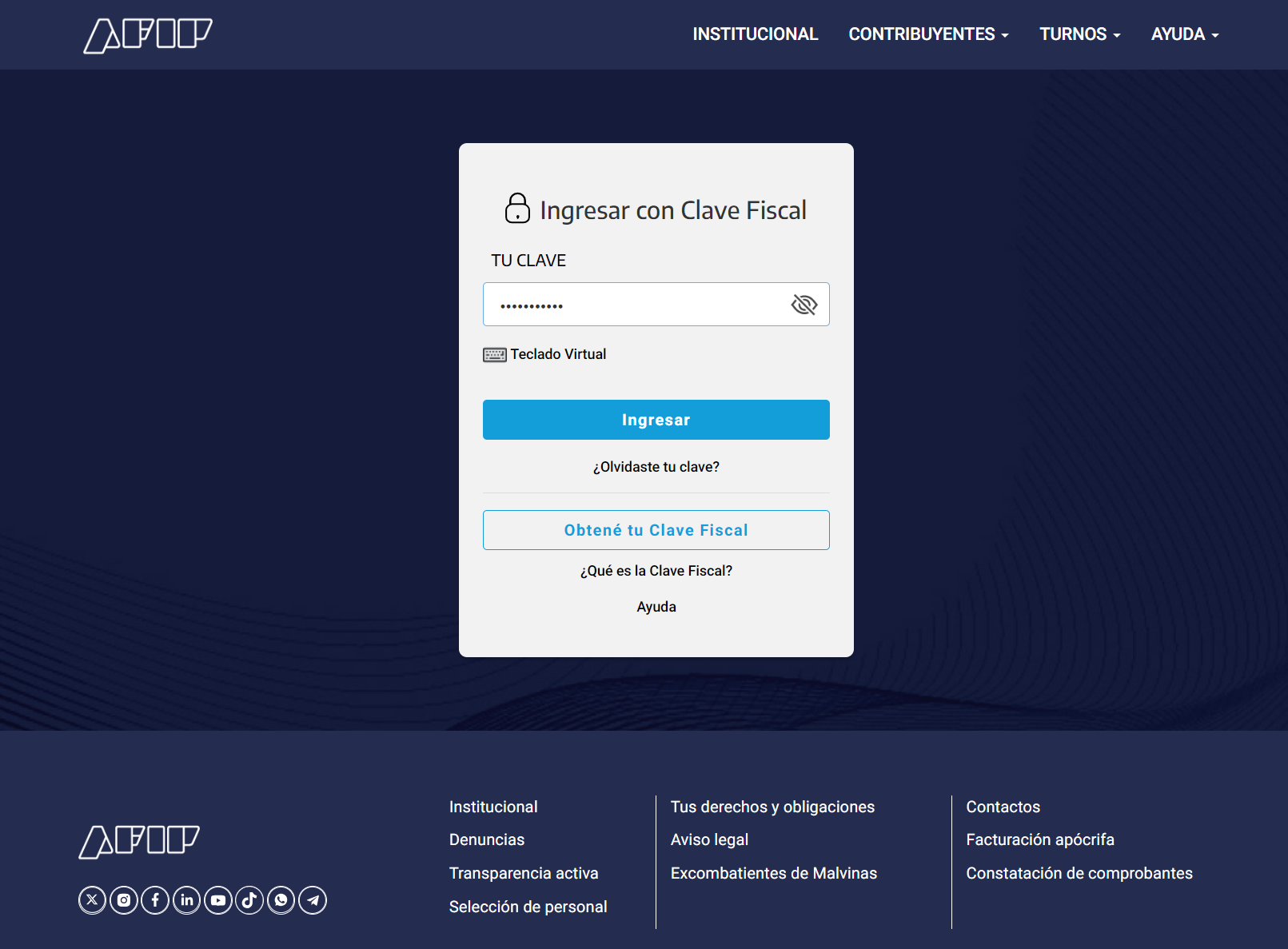Screen dimensions: 1288x949
Task: Open the footer Denuncias link
Action: coord(487,839)
